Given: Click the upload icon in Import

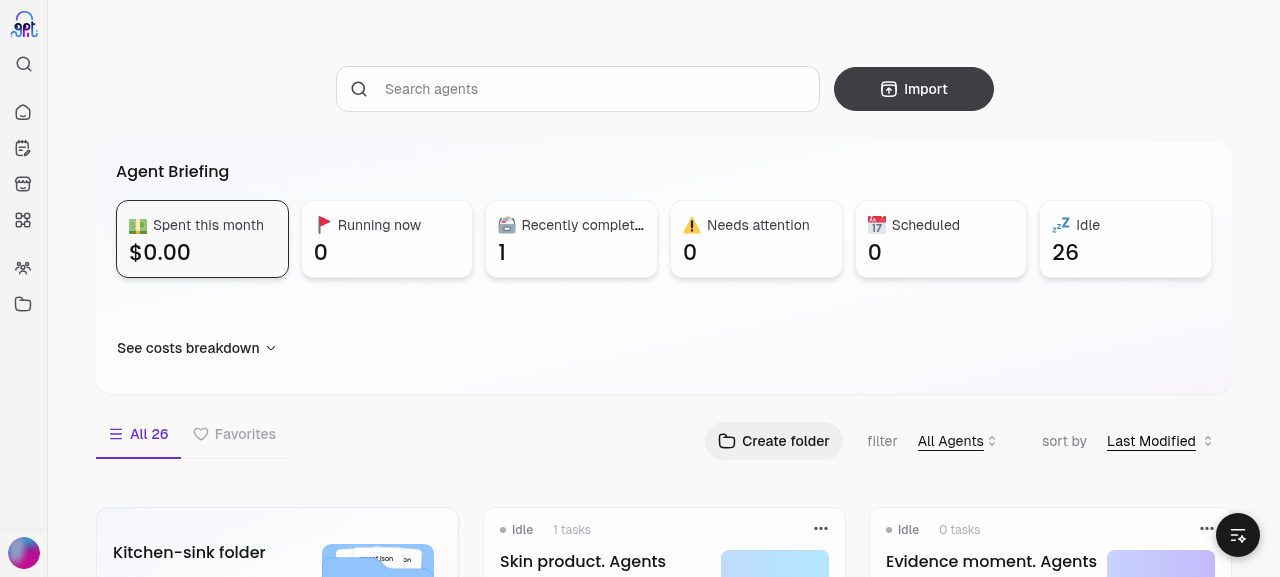Looking at the screenshot, I should [x=889, y=89].
